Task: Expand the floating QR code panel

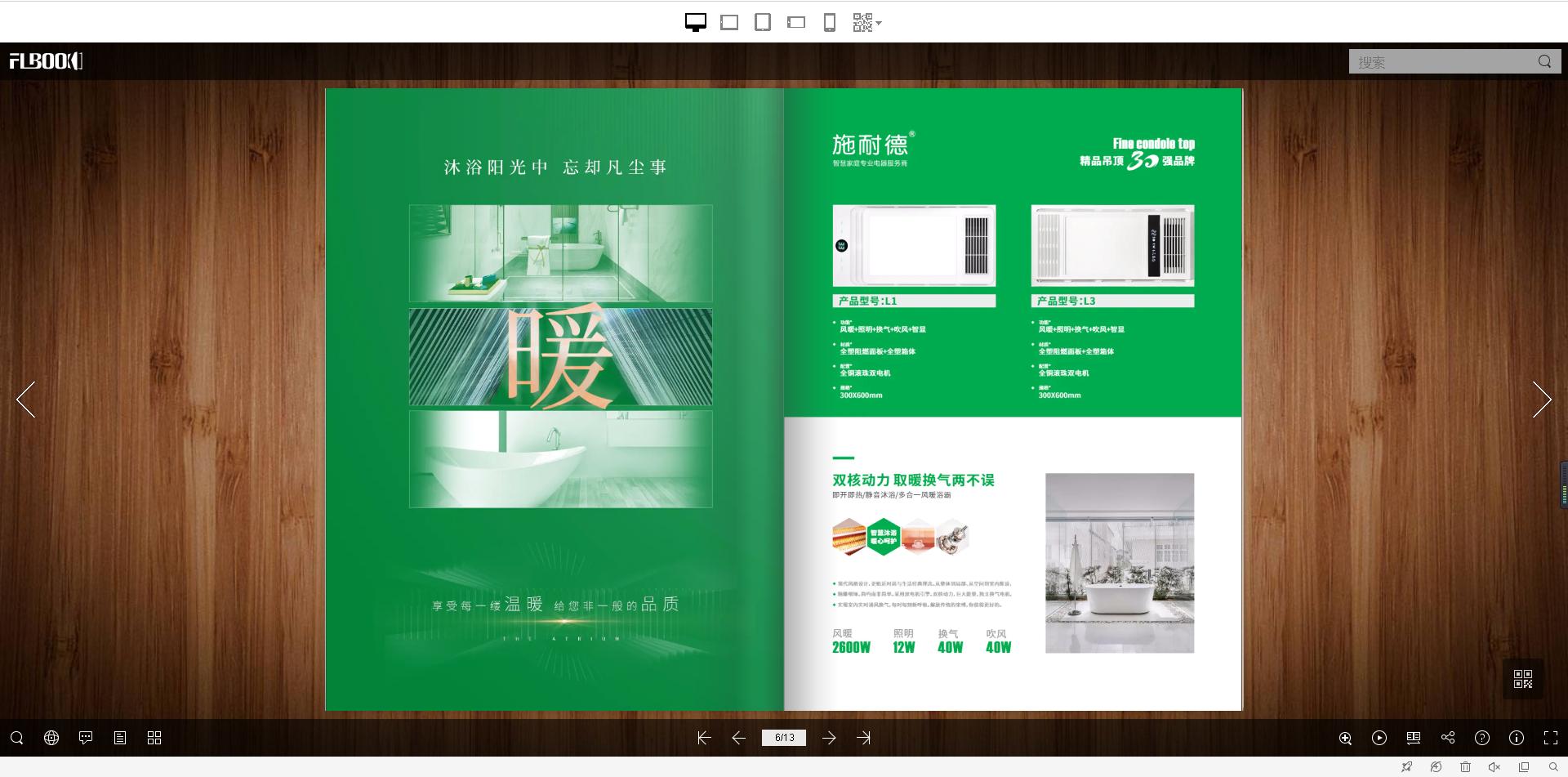Action: [1522, 678]
